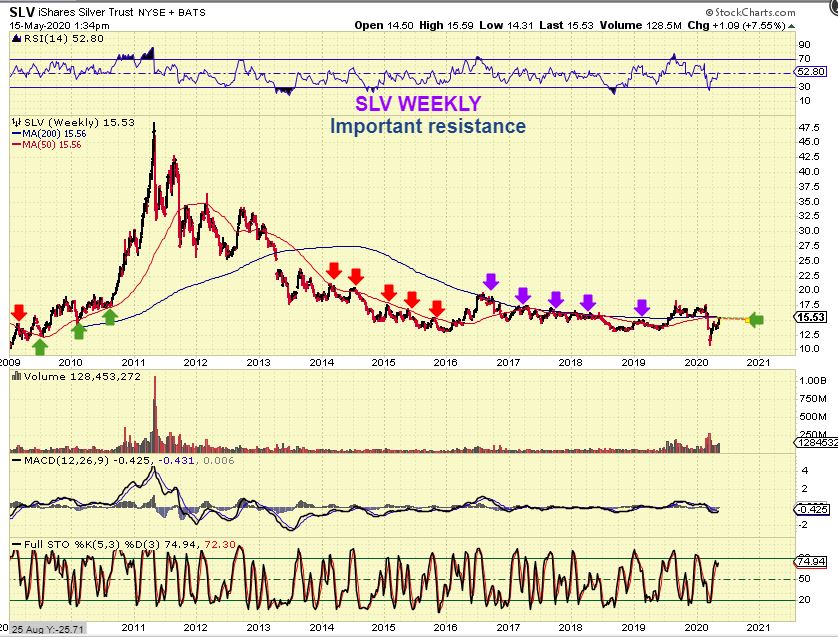Click the -2 level on the MACD axis
The width and height of the screenshot is (838, 637).
pos(804,525)
